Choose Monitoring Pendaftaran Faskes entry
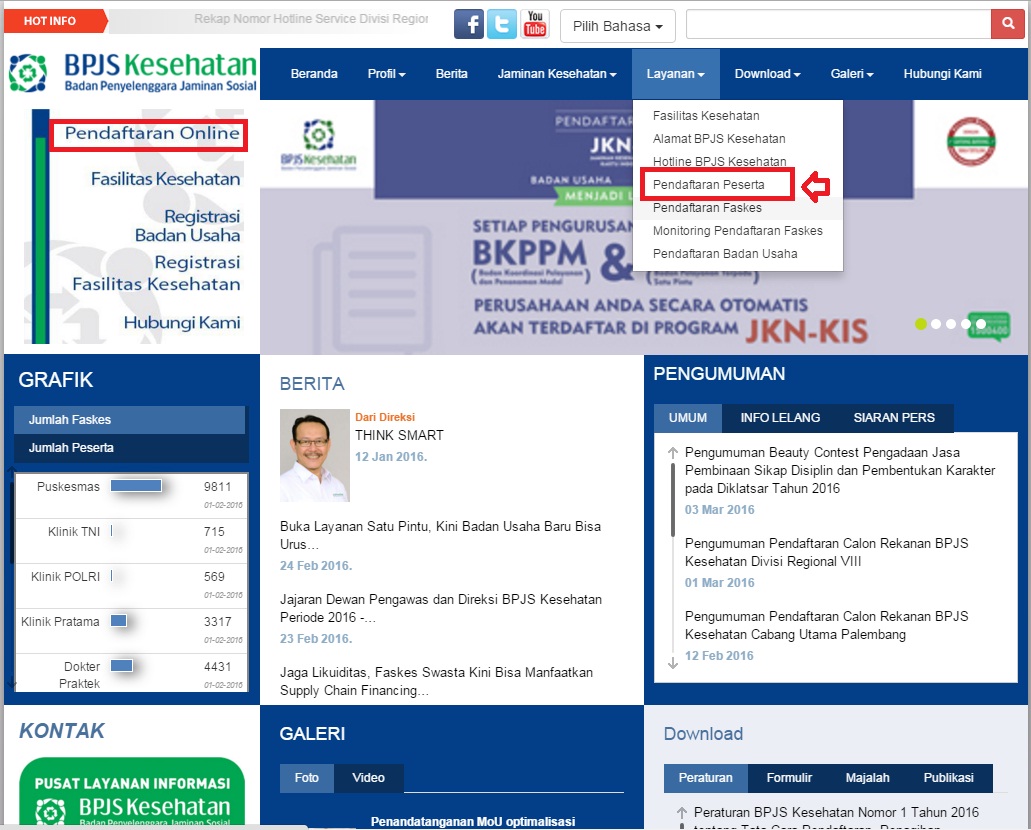The height and width of the screenshot is (830, 1031). [x=738, y=231]
